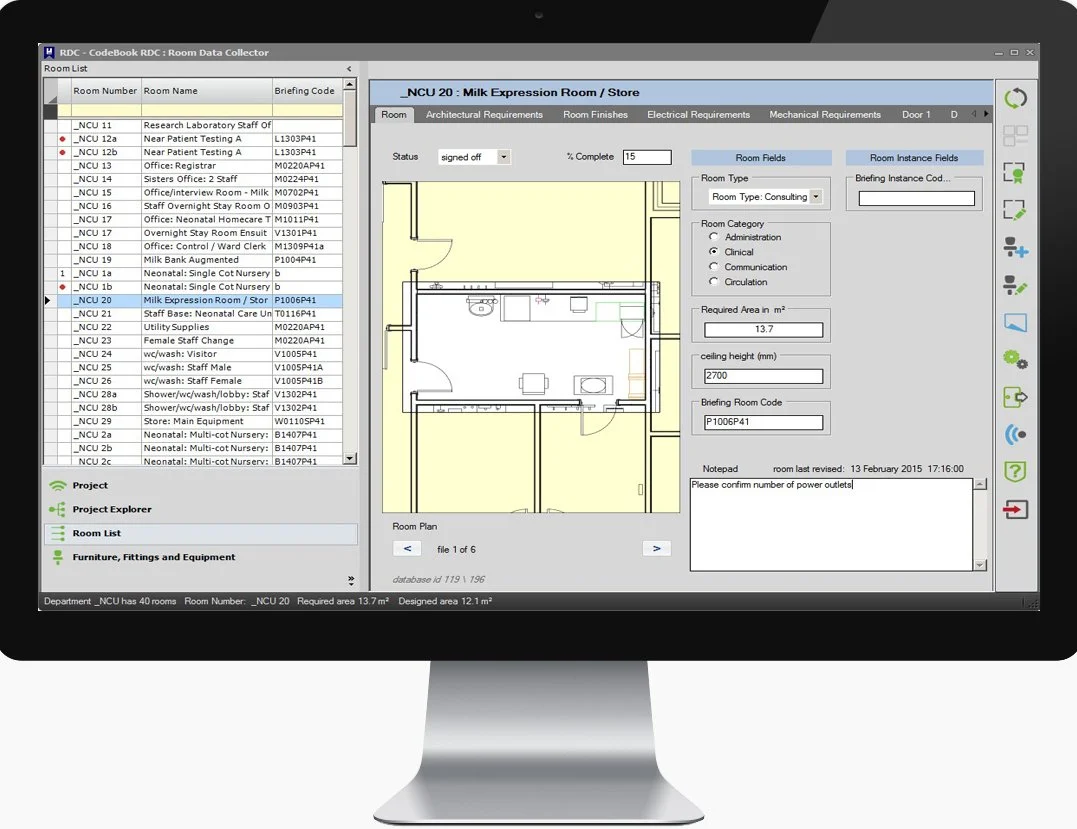This screenshot has width=1077, height=829.
Task: Click the row pointer arrow beside _NCU 20
Action: (47, 300)
